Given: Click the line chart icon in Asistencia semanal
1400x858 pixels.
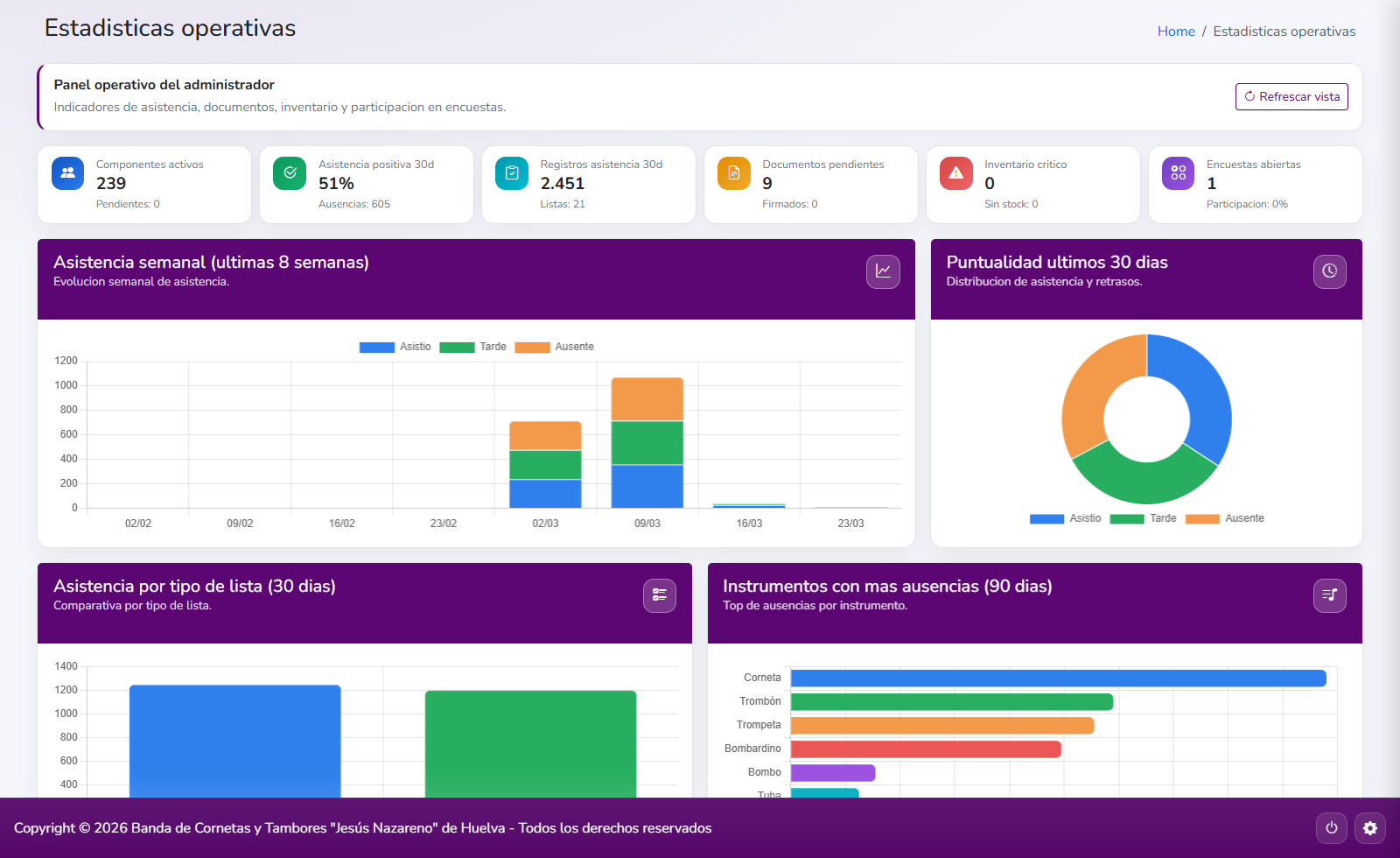Looking at the screenshot, I should (x=883, y=271).
